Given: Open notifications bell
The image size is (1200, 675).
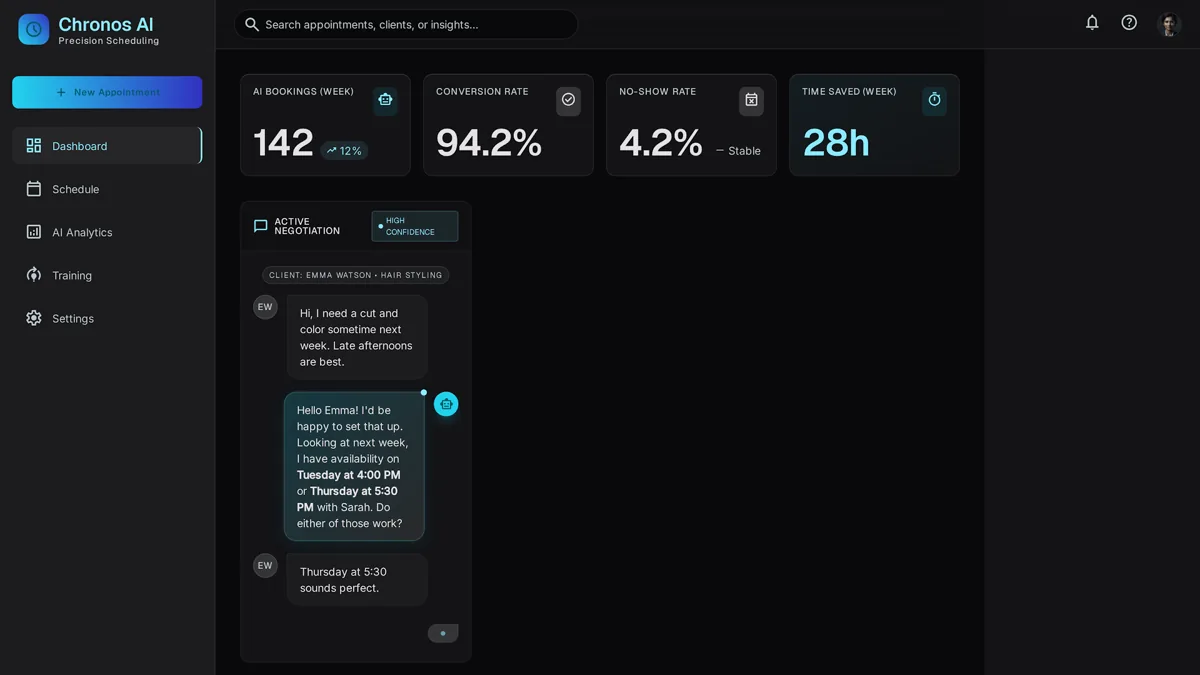Looking at the screenshot, I should coord(1092,22).
